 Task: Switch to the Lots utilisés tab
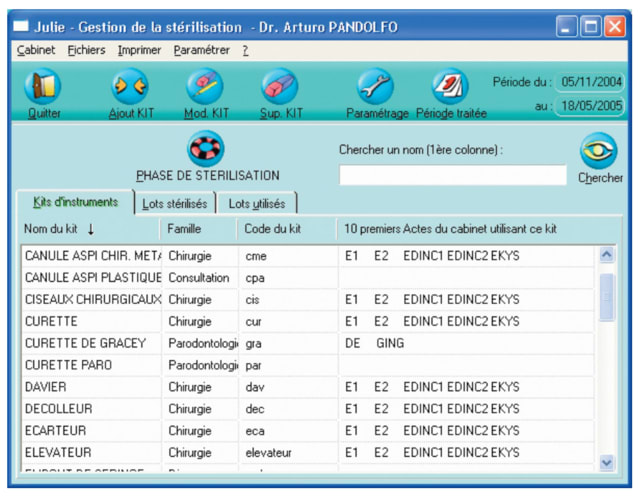pos(256,203)
